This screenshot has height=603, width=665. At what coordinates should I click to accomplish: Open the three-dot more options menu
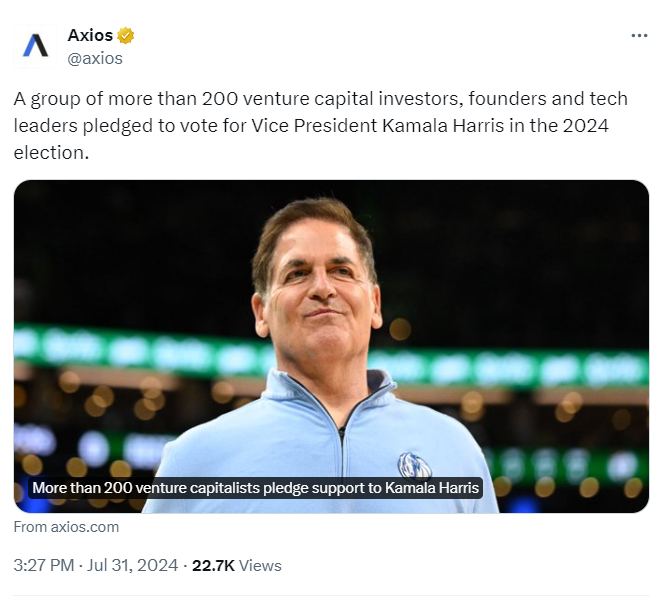click(639, 36)
